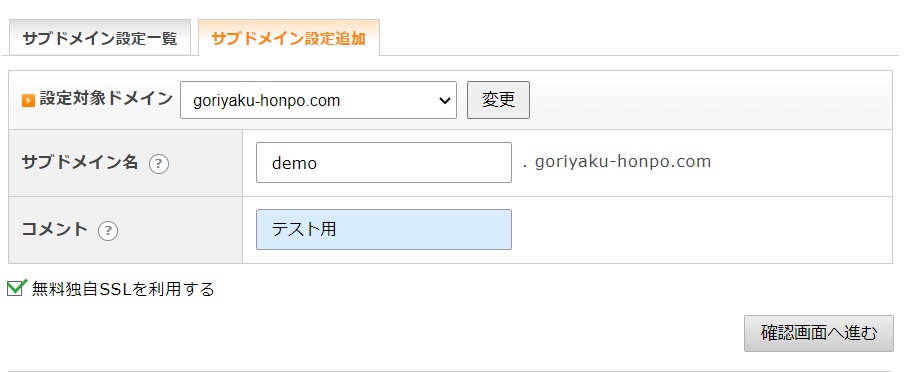Click the 変更 button
Viewport: 916px width, 372px height.
click(498, 100)
